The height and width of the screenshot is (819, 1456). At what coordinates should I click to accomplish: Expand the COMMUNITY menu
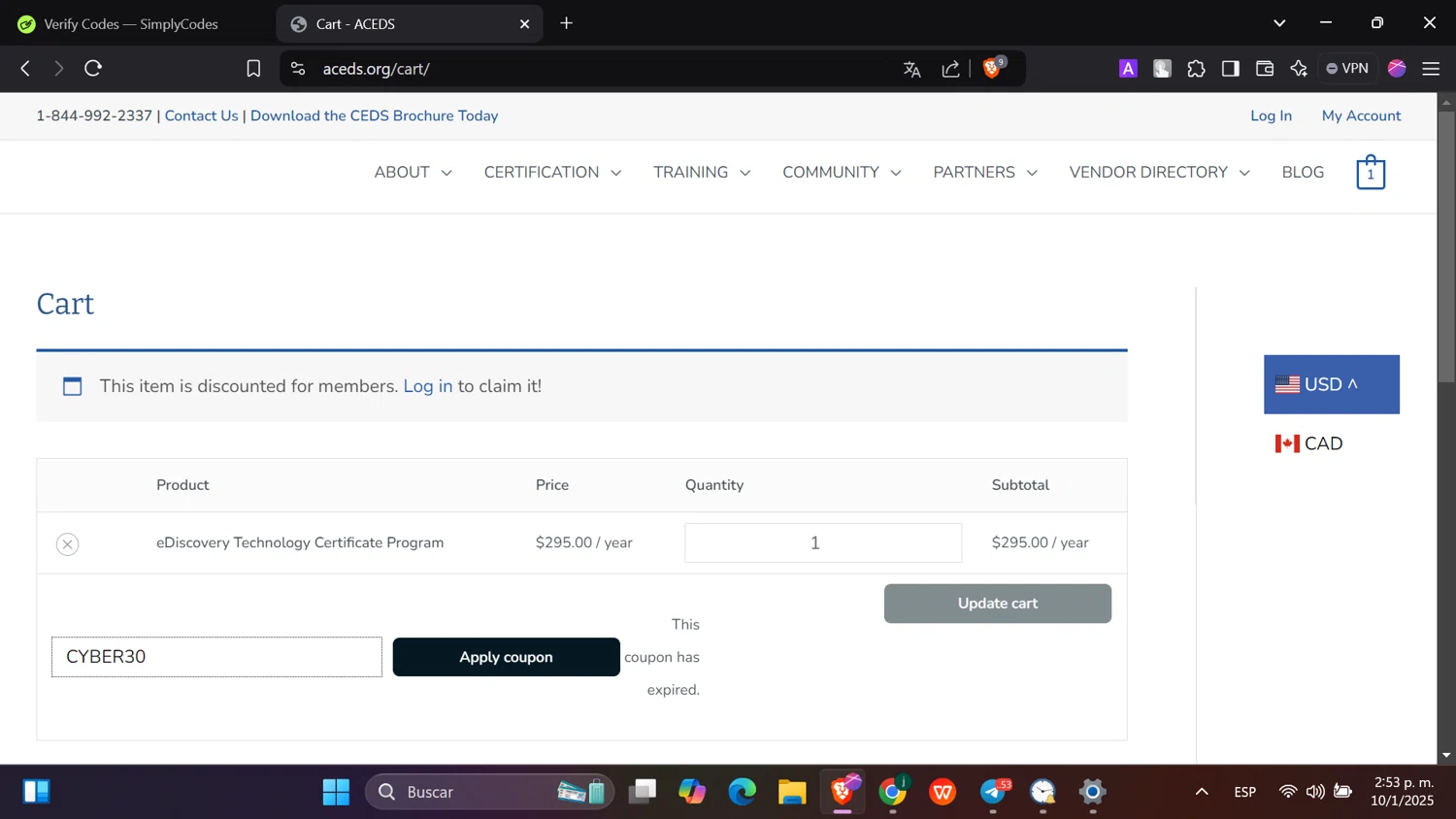(843, 172)
